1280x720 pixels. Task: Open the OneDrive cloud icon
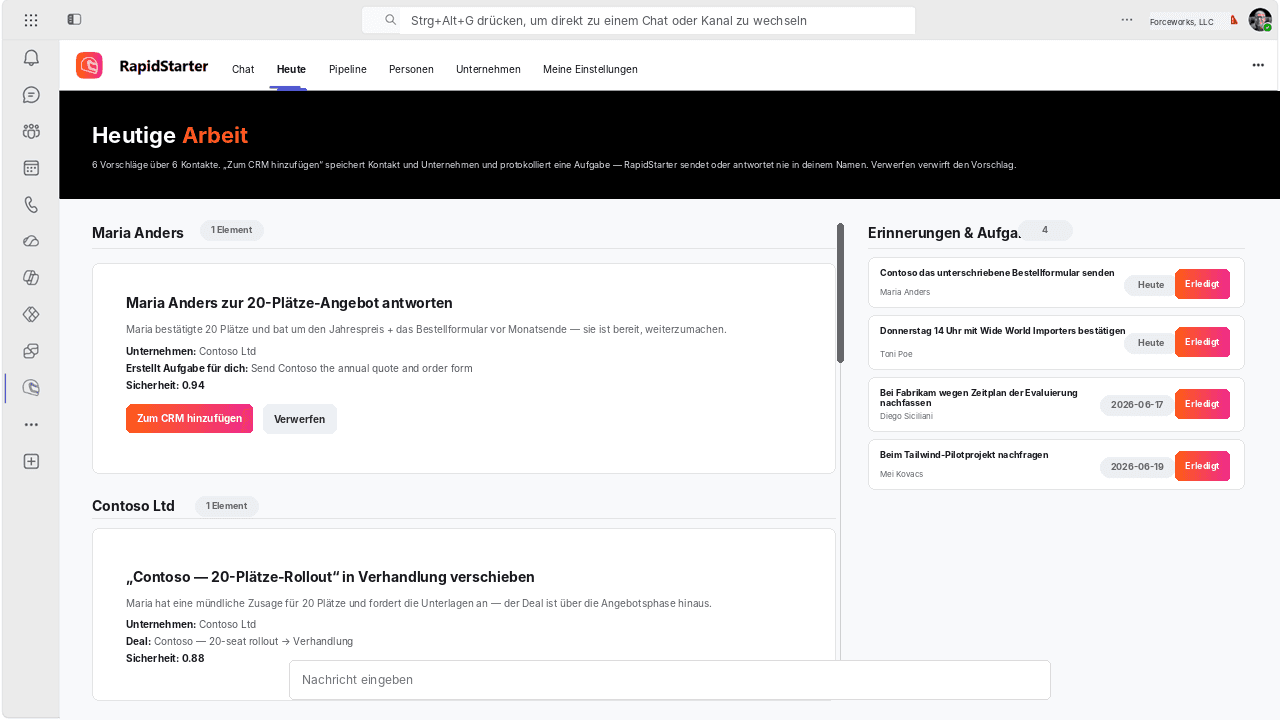[x=31, y=241]
